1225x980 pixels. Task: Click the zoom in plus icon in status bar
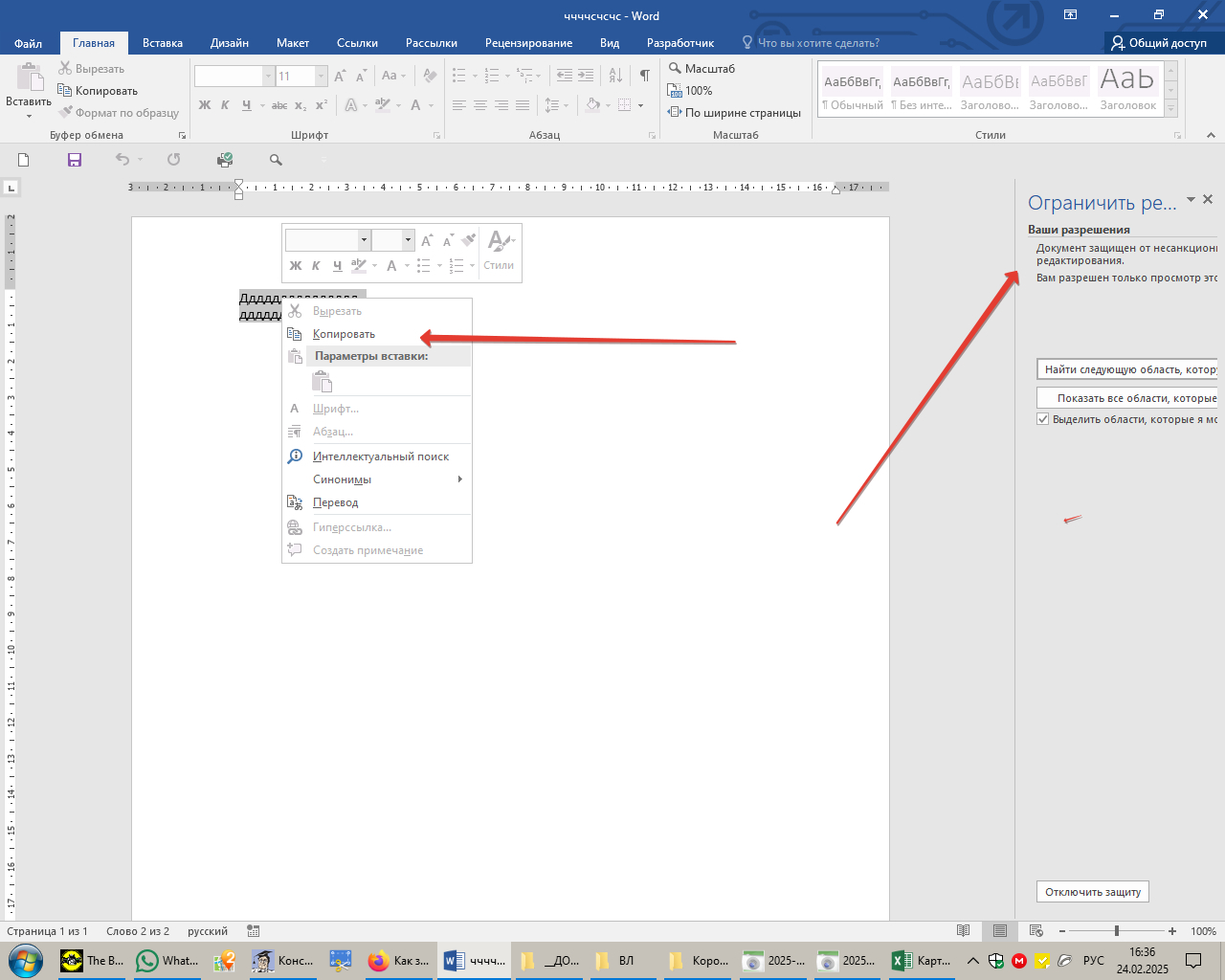[x=1172, y=931]
